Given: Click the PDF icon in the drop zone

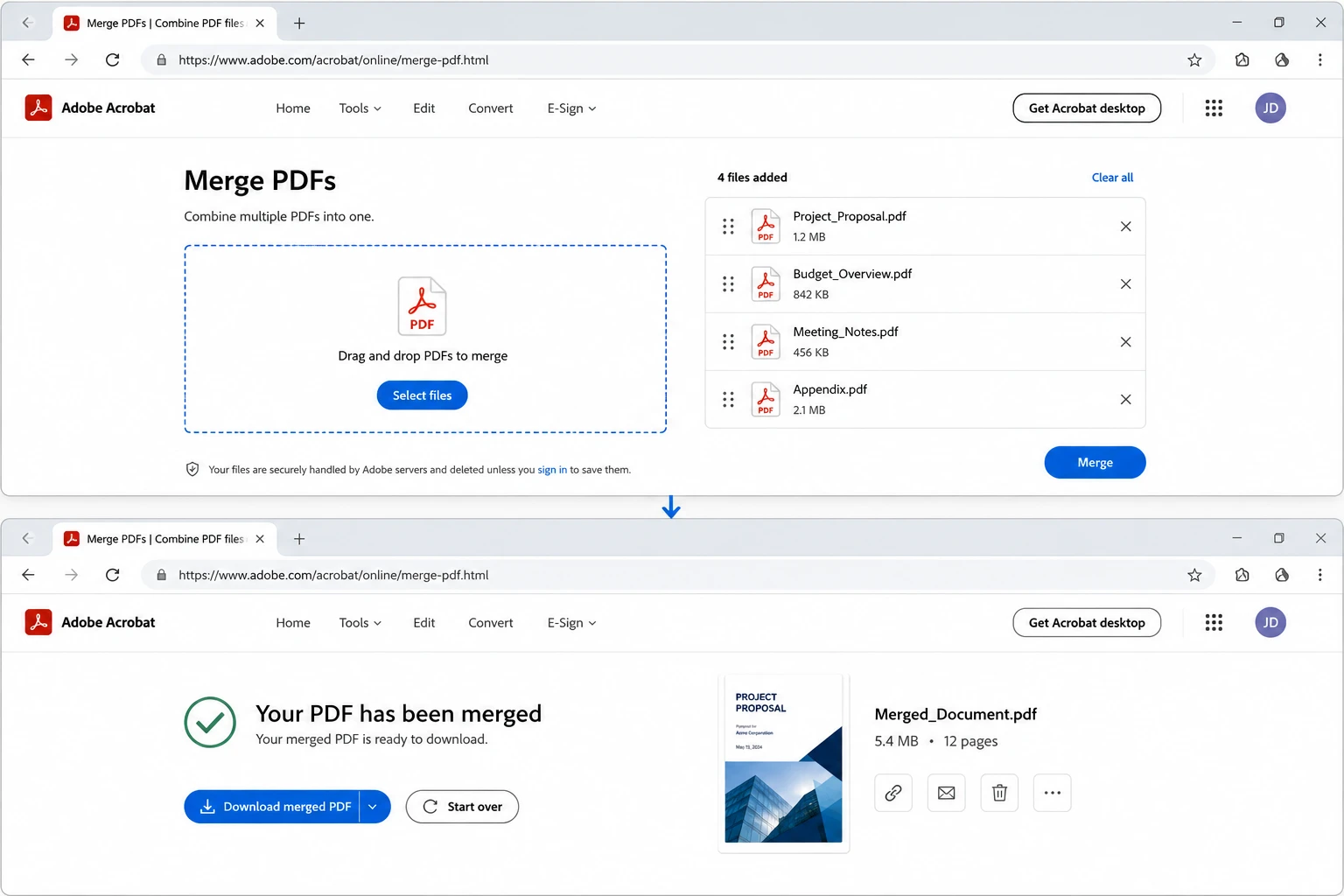Looking at the screenshot, I should pyautogui.click(x=422, y=306).
